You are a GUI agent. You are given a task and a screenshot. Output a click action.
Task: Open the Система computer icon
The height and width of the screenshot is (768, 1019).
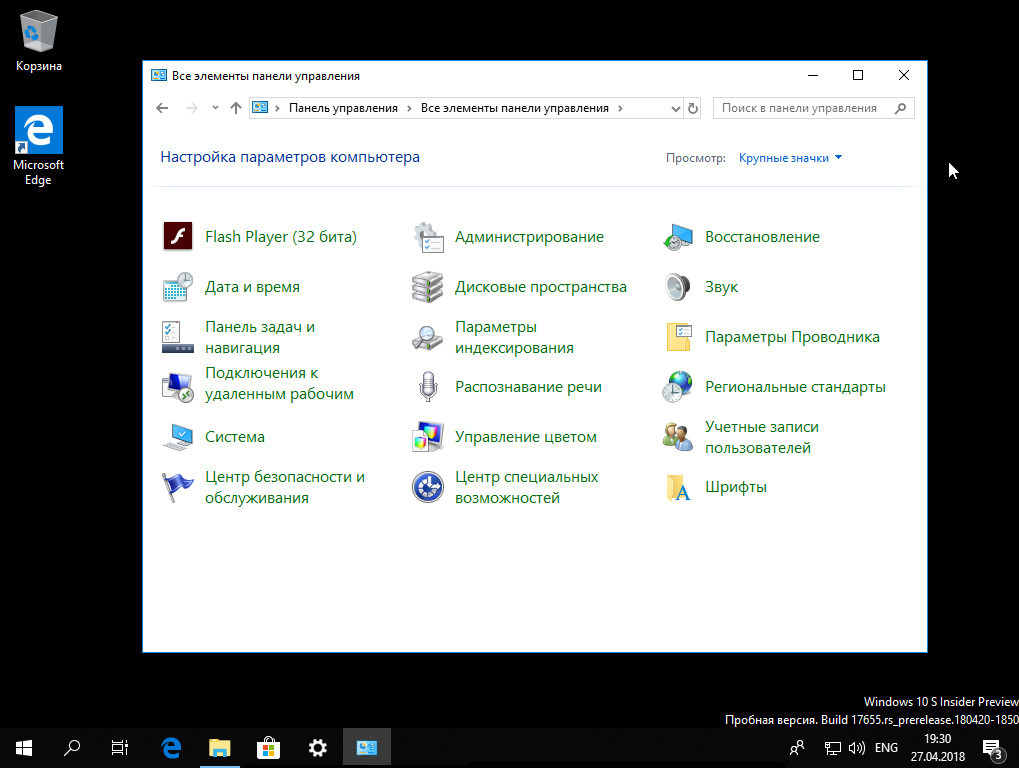pyautogui.click(x=177, y=437)
